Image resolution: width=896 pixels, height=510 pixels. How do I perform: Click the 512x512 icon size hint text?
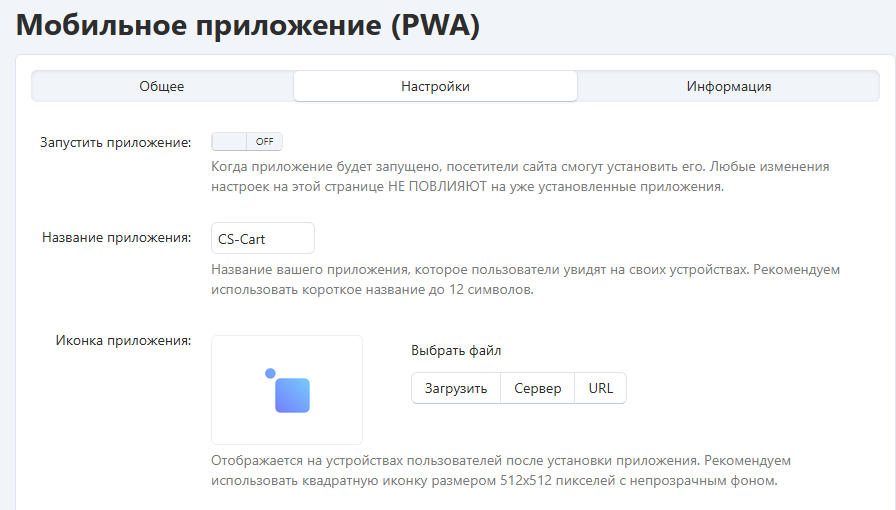click(500, 471)
